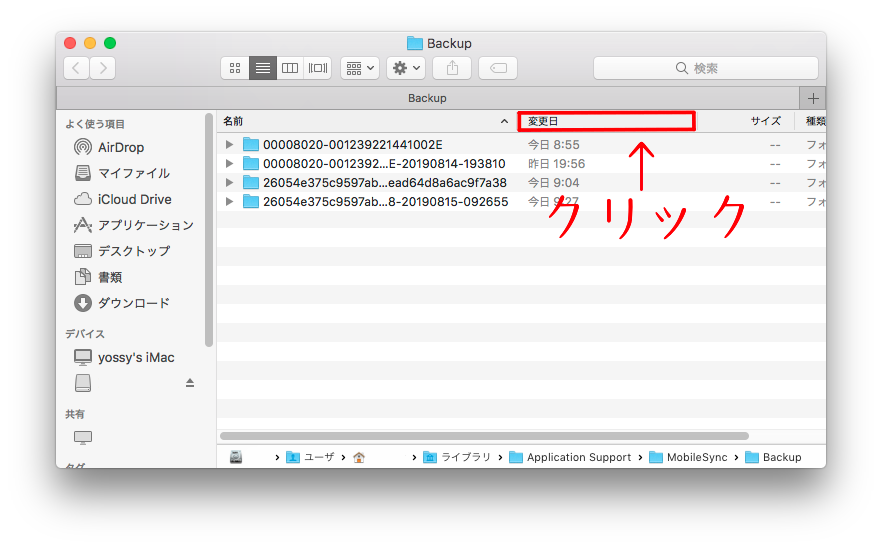Expand folder ending in ead64d8a6ac9f7a38

coord(229,183)
